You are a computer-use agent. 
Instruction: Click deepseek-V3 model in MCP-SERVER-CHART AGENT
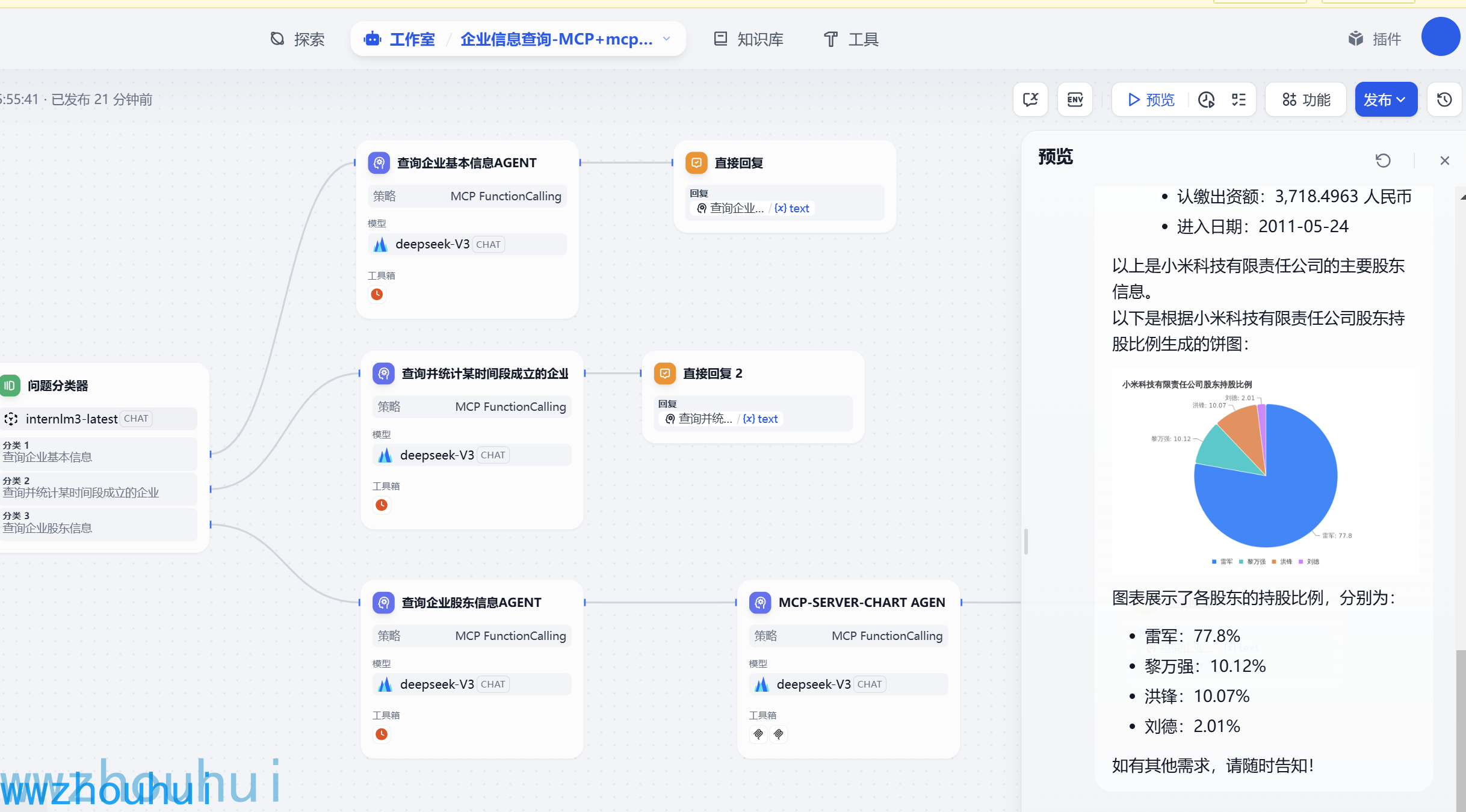(849, 684)
